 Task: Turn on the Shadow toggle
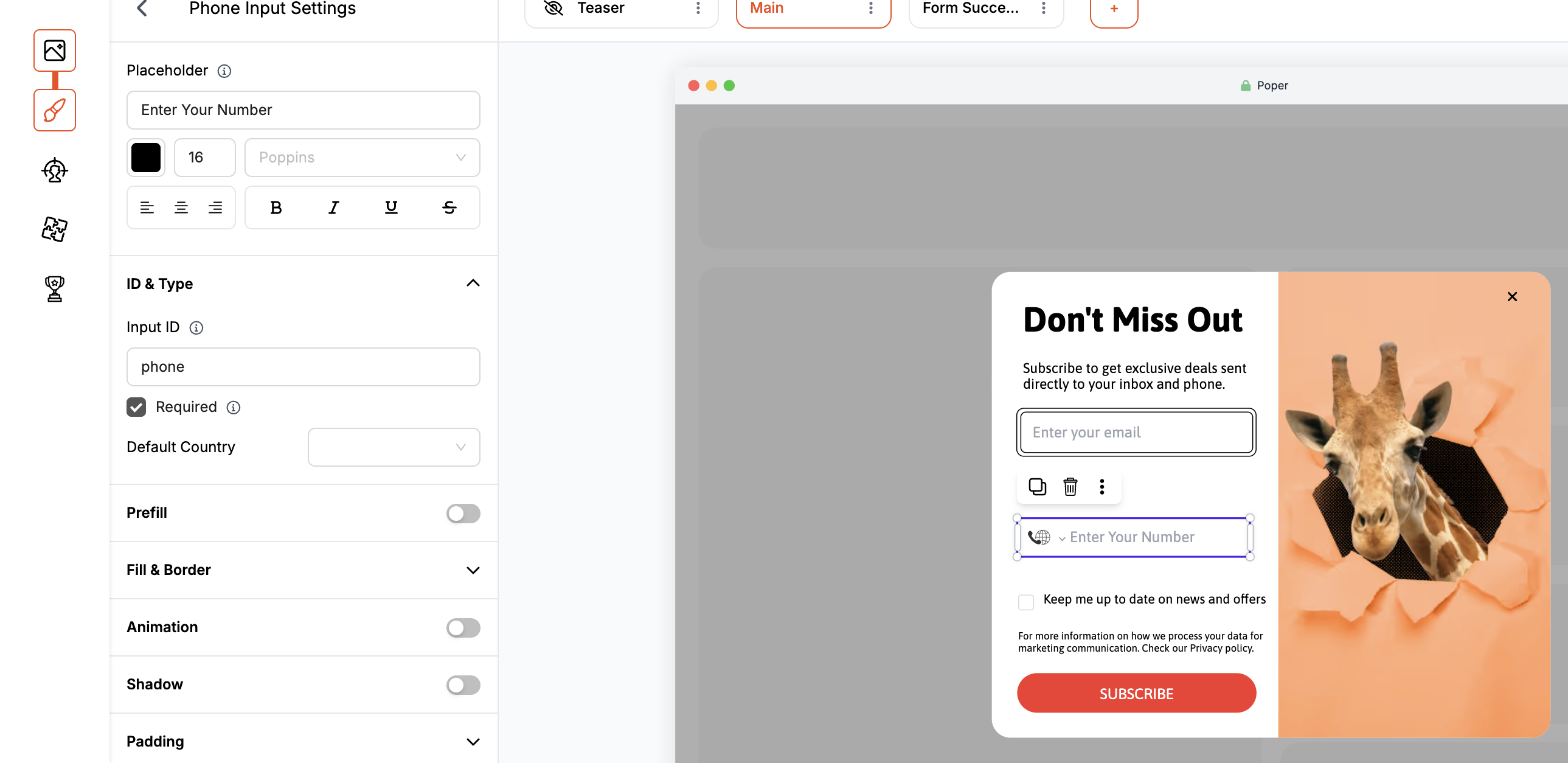tap(463, 685)
